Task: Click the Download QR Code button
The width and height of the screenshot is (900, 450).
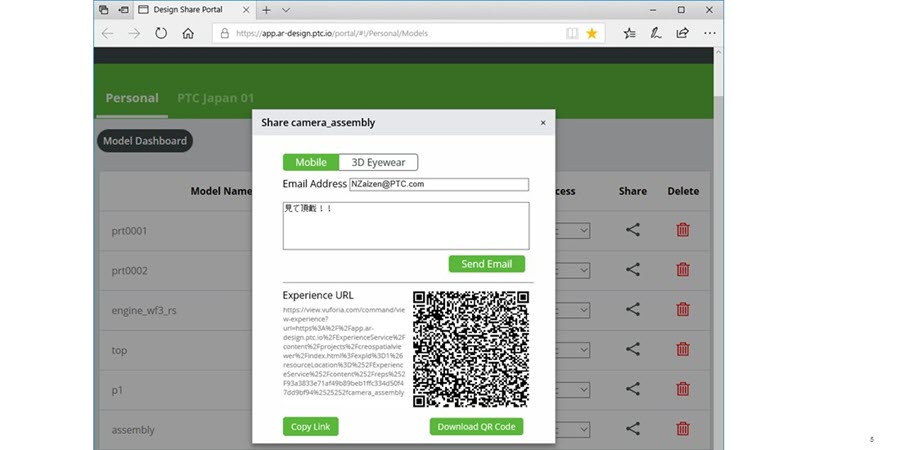Action: (x=476, y=427)
